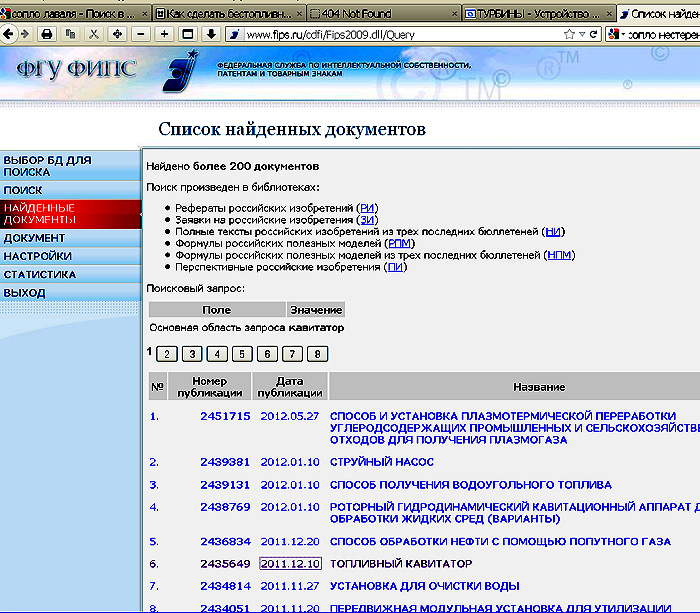Open 'СПОСОБ ОБРАБОТКИ НЕФТИ С ПОМОЩЬЮ ПОПУТНОГО ГАЗА'
This screenshot has height=613, width=700.
pyautogui.click(x=500, y=542)
